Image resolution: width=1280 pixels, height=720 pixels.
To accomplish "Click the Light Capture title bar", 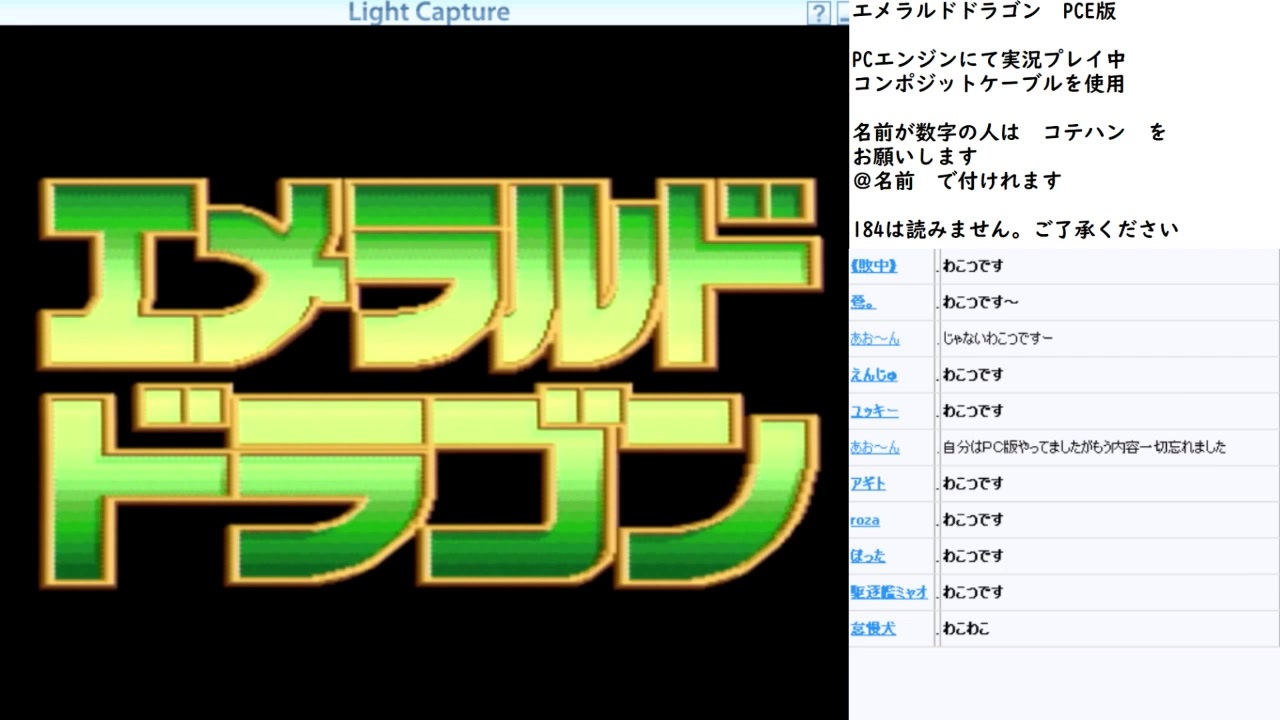I will click(x=427, y=12).
